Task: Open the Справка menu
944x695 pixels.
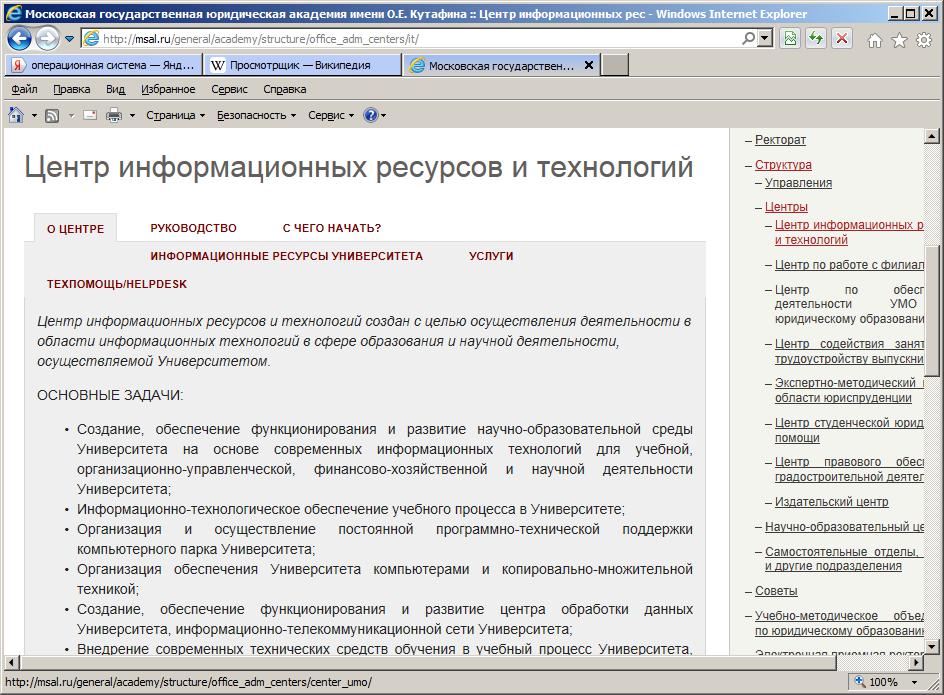Action: tap(284, 89)
